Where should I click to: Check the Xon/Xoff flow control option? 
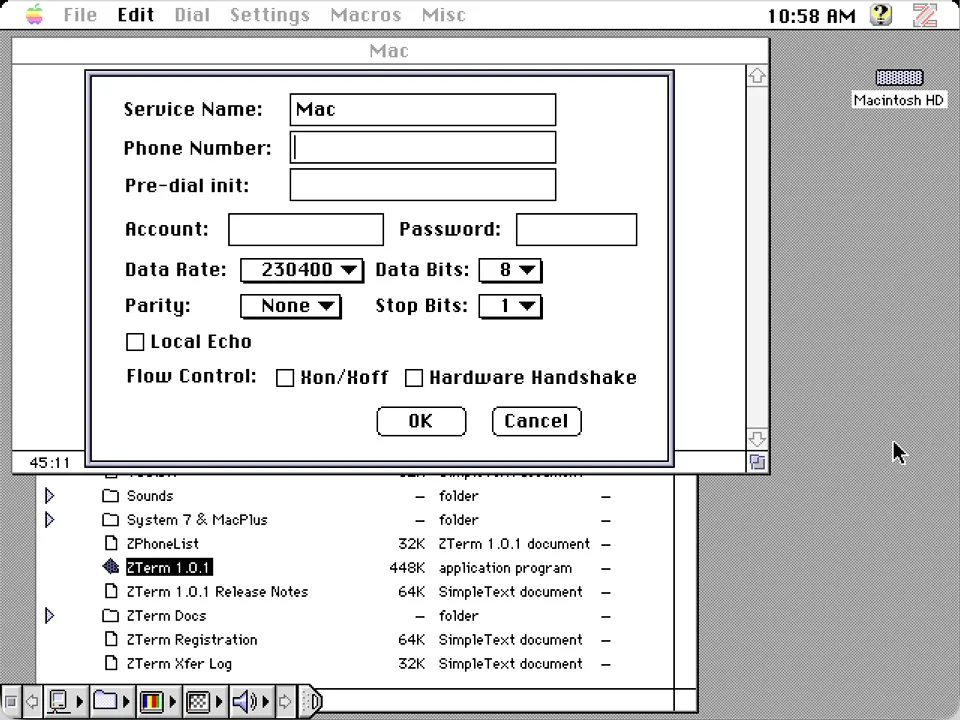pyautogui.click(x=285, y=377)
